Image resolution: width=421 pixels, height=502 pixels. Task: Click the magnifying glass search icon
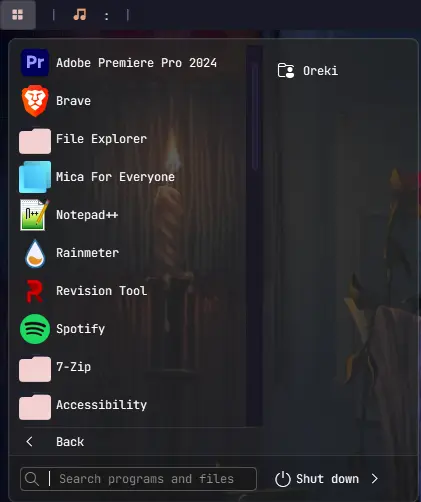32,479
